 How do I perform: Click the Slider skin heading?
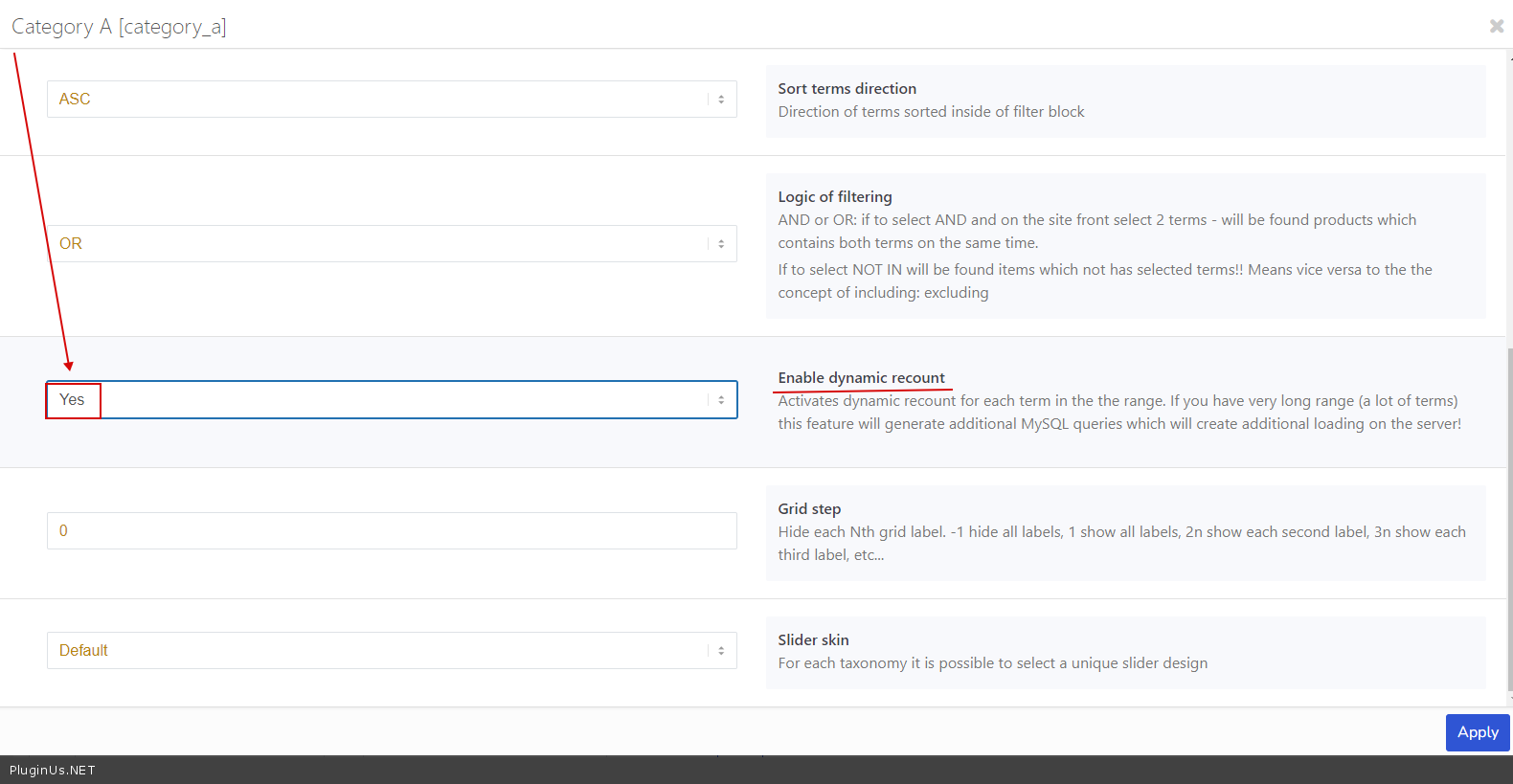pos(813,640)
